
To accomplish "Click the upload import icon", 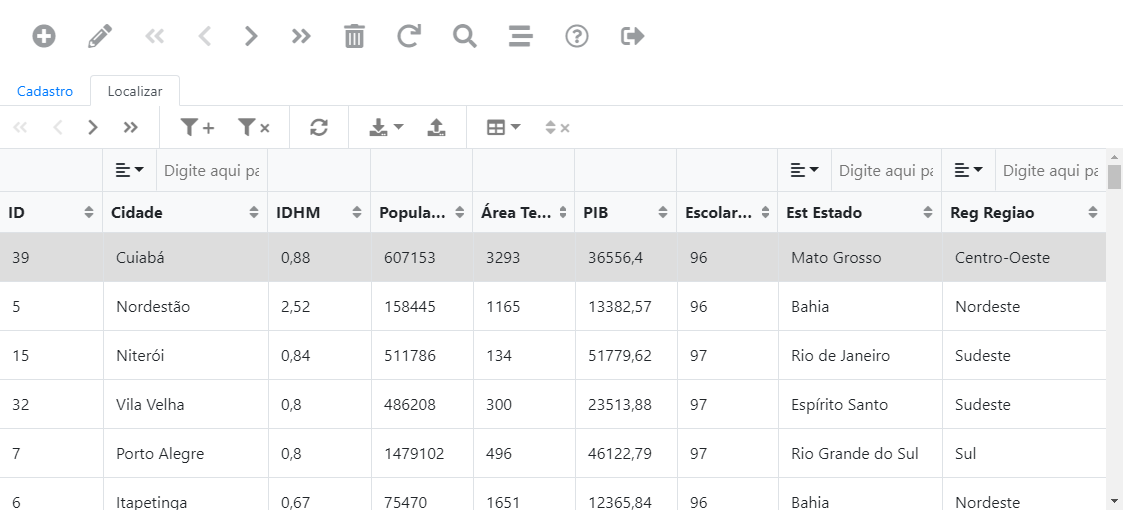I will click(436, 127).
